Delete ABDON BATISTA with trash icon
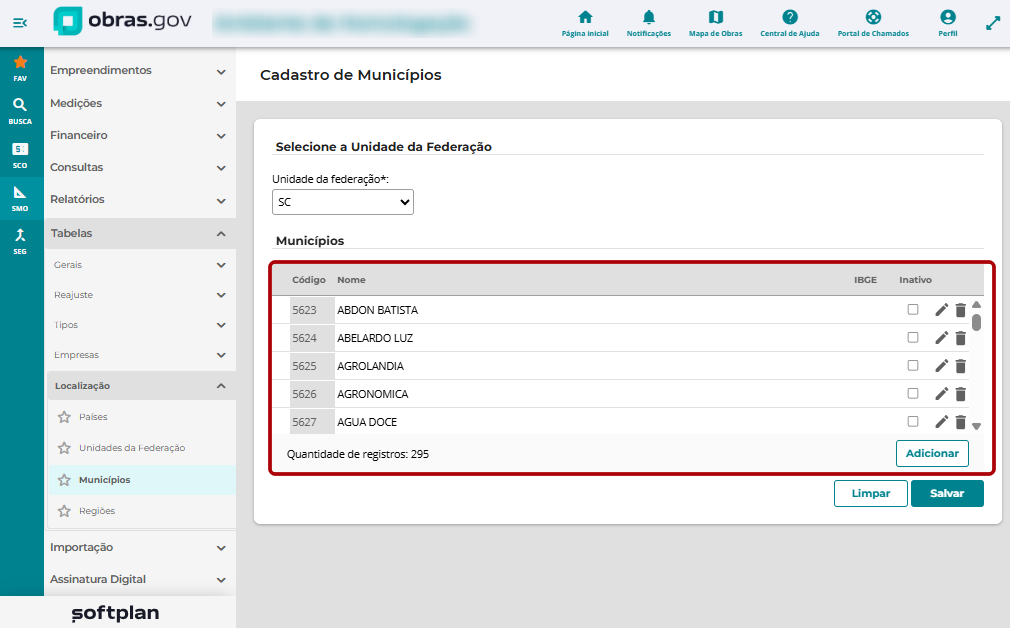This screenshot has width=1010, height=628. 960,310
